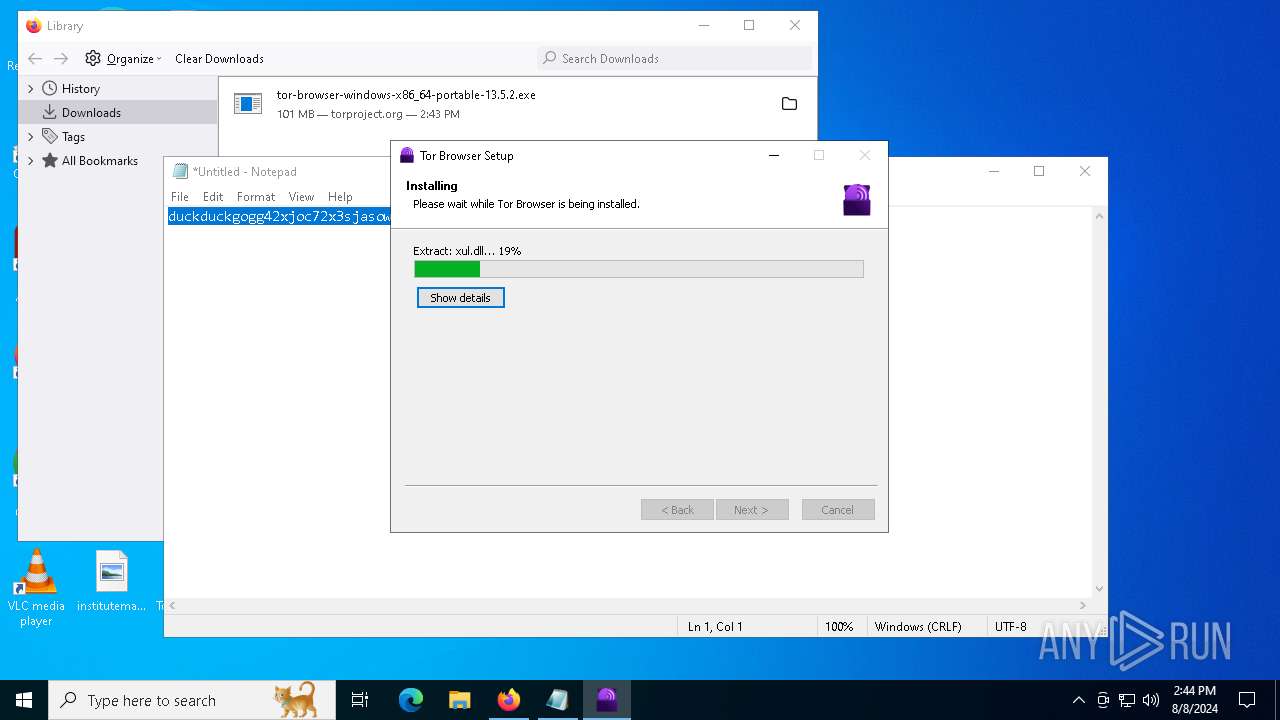The width and height of the screenshot is (1280, 720).
Task: Click the Organize gear icon in Library
Action: click(x=93, y=59)
